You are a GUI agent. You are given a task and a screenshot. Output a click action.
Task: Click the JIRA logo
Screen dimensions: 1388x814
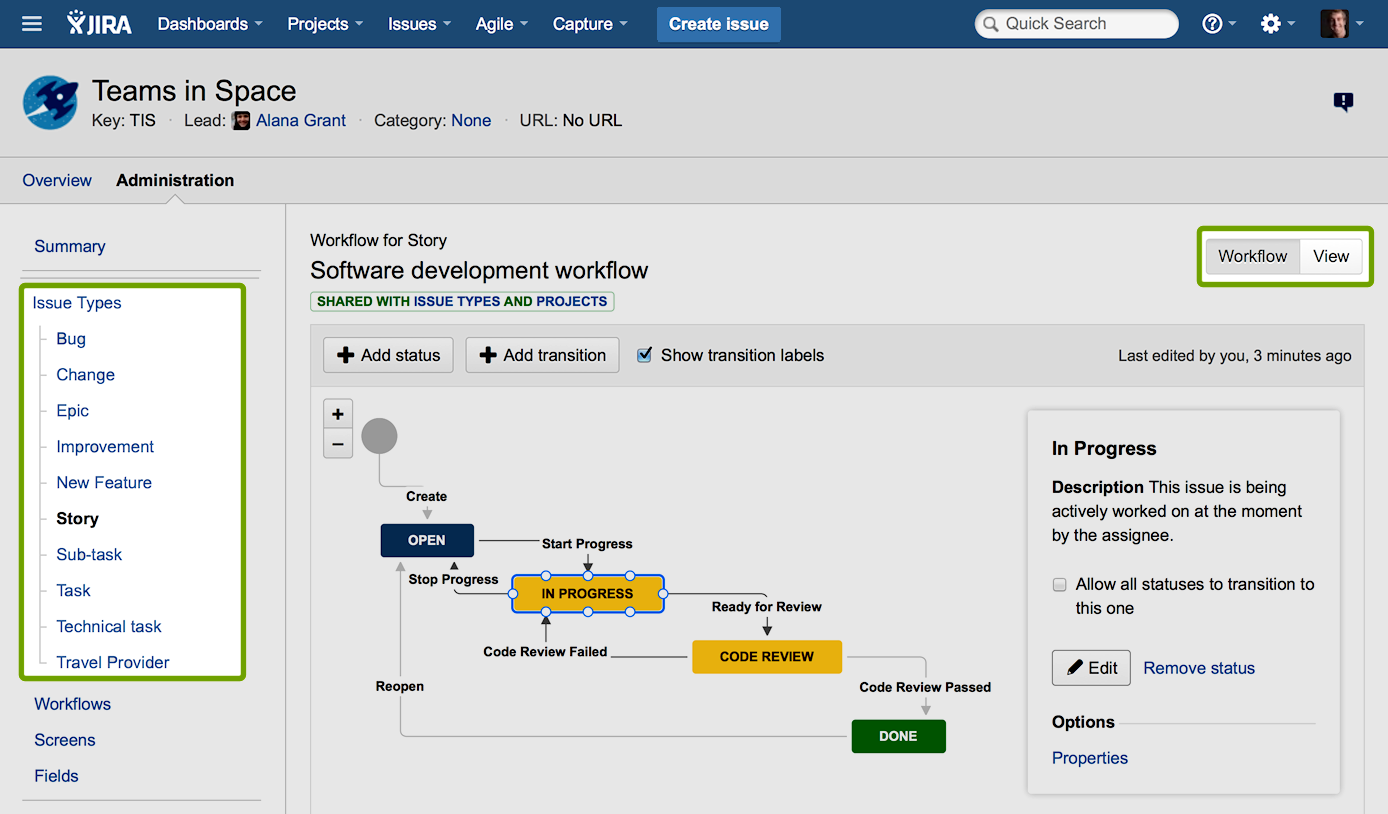click(x=99, y=23)
